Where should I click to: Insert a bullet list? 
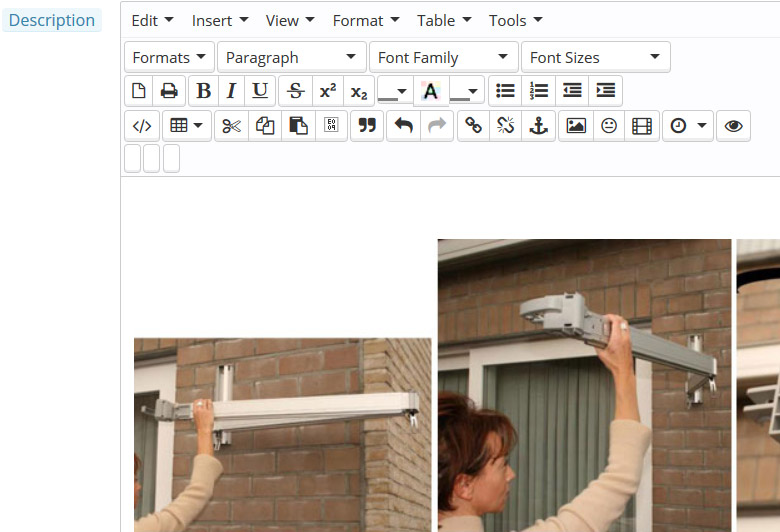[505, 91]
